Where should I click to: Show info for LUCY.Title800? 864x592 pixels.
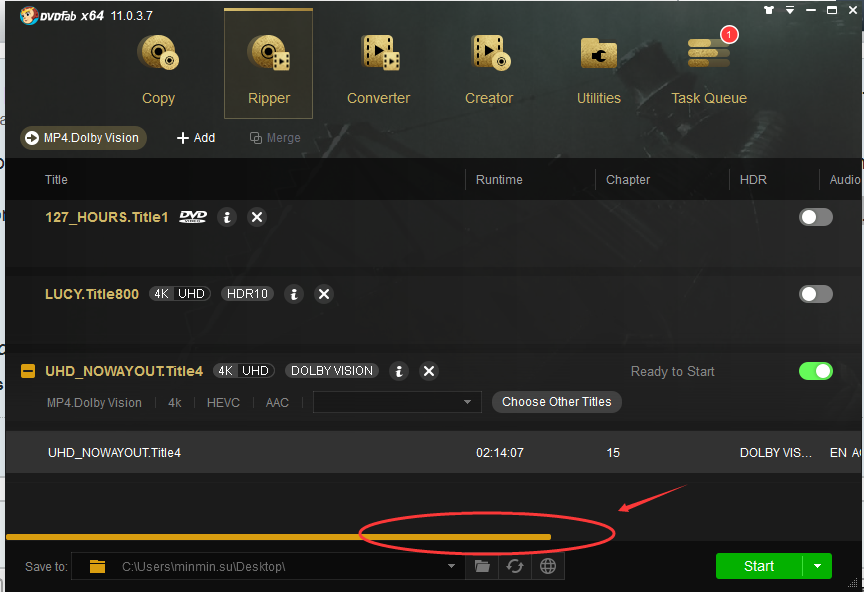[x=294, y=294]
